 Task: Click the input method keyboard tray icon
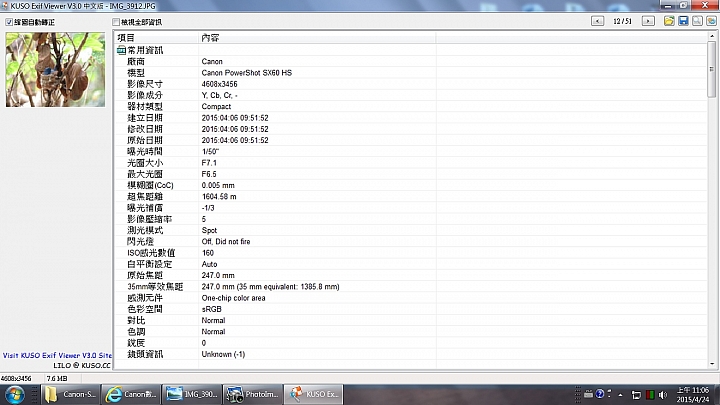click(x=588, y=394)
